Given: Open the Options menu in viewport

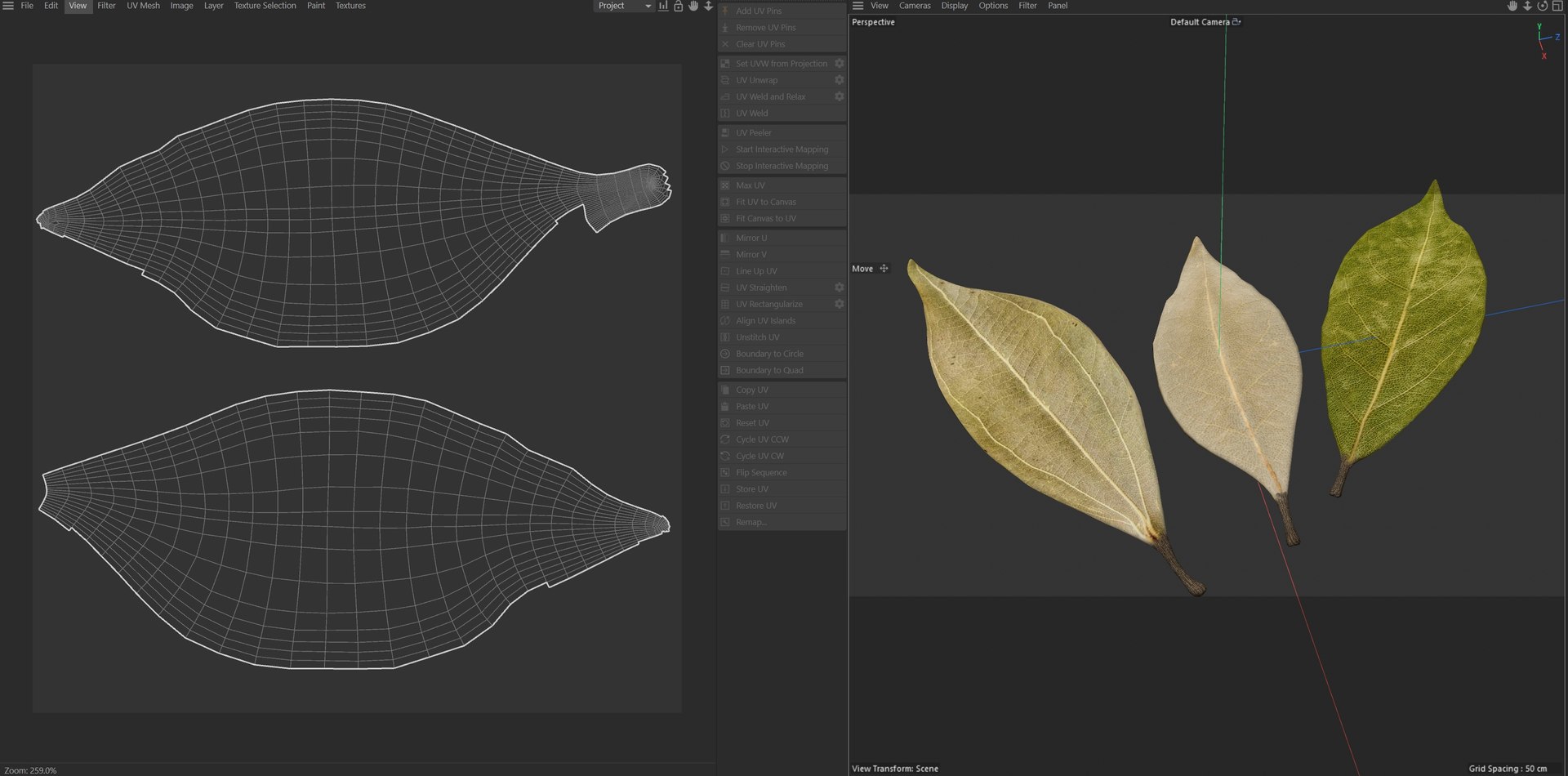Looking at the screenshot, I should coord(993,6).
